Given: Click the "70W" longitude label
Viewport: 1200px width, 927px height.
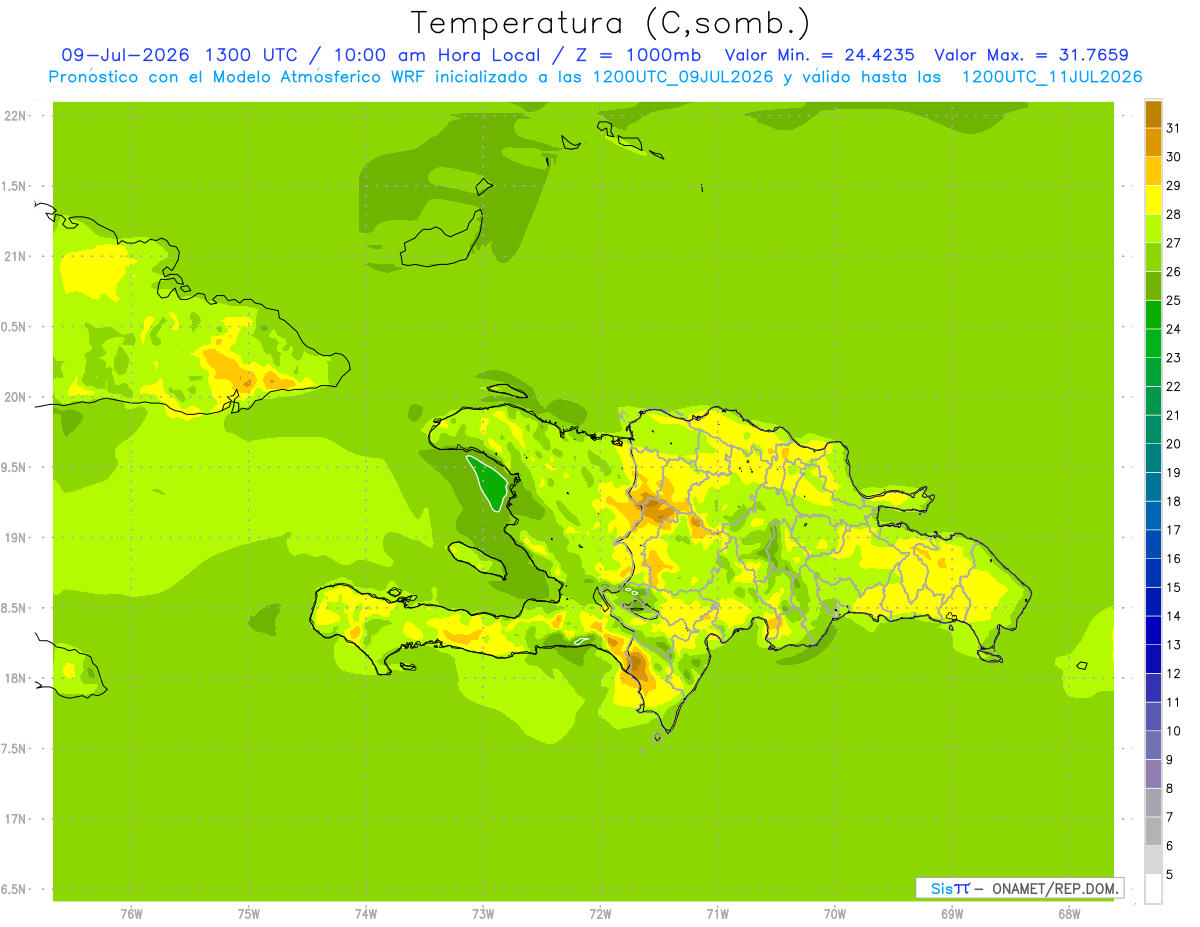Looking at the screenshot, I should tap(835, 913).
